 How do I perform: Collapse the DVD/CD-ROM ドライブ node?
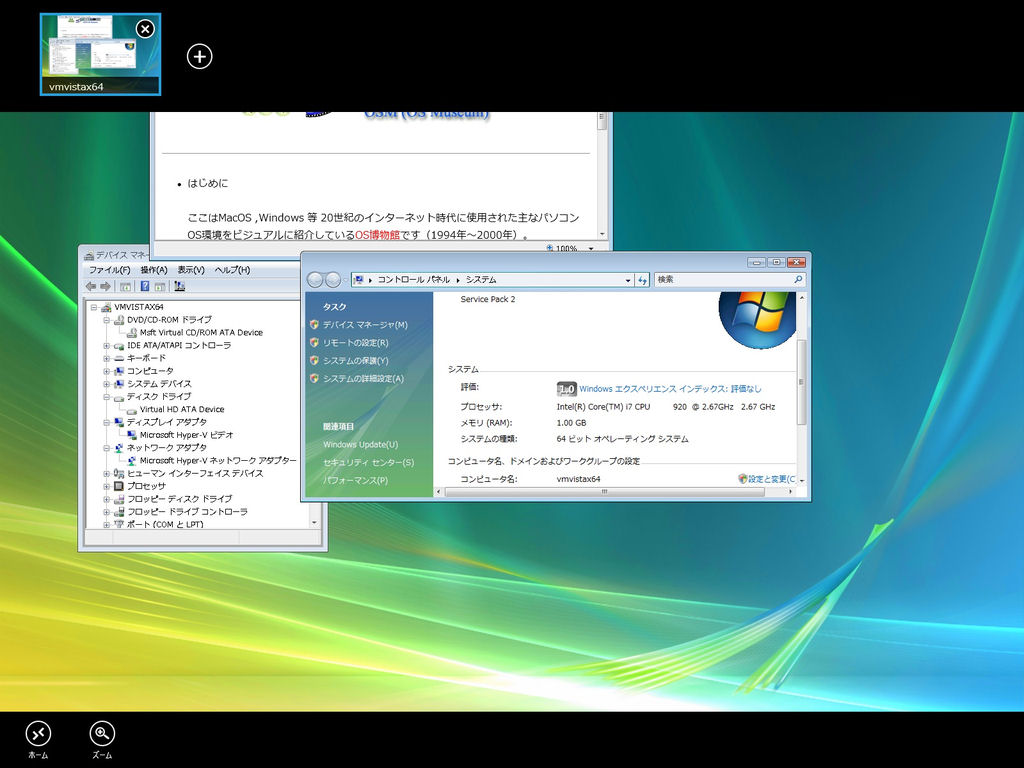(x=106, y=320)
